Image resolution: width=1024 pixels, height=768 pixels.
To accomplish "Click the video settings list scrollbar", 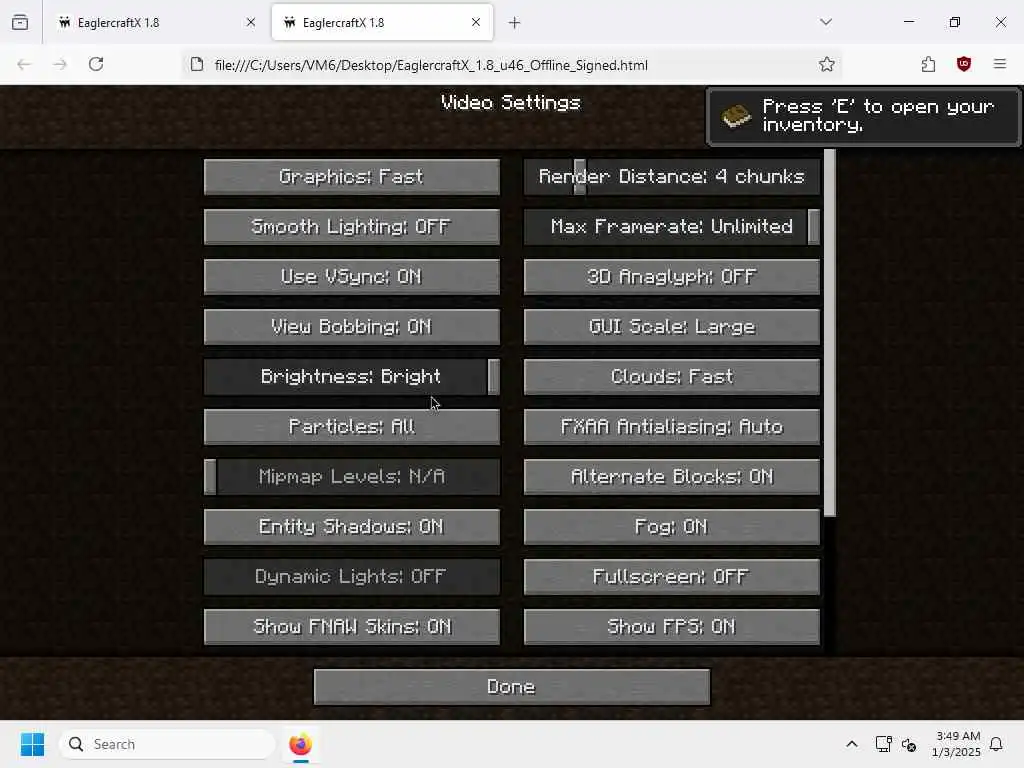I will tap(830, 333).
